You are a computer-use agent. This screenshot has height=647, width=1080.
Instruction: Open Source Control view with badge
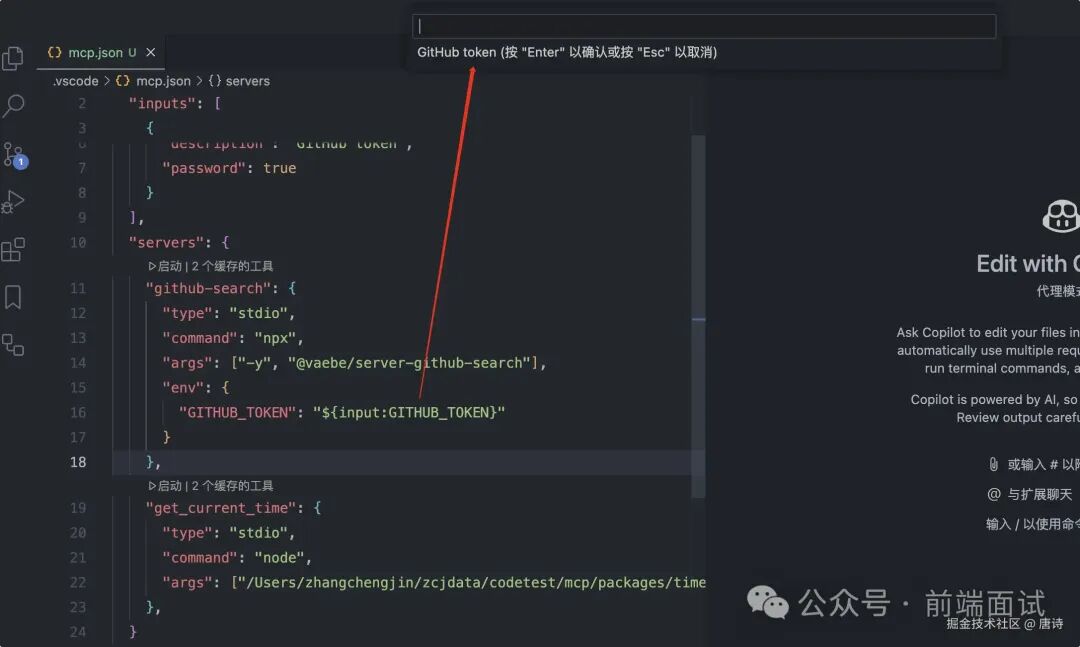14,156
